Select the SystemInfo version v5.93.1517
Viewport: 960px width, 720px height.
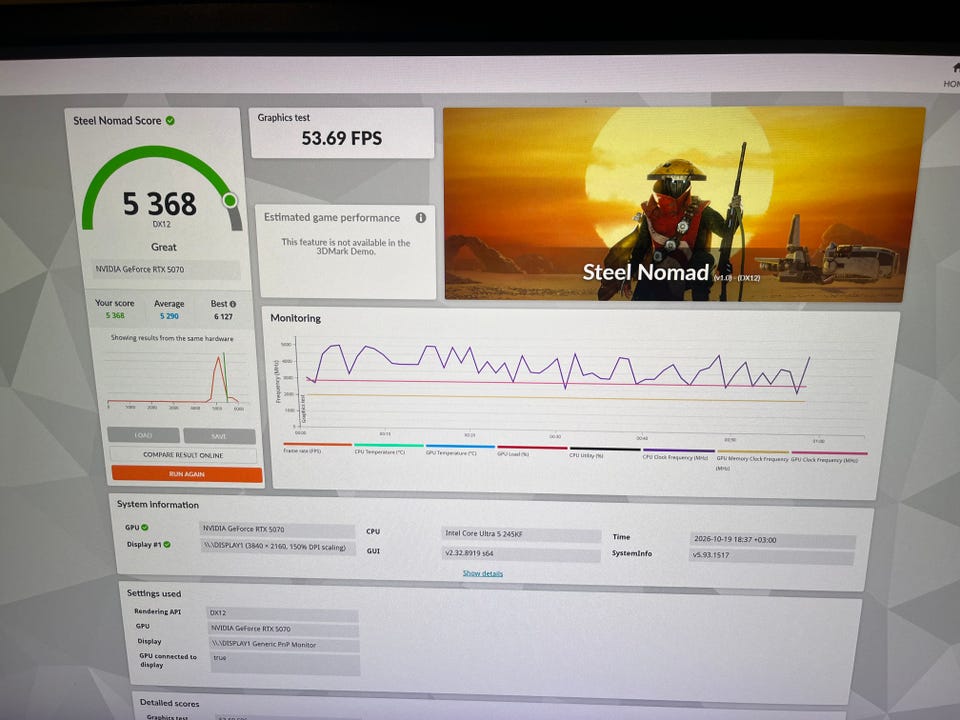click(771, 555)
